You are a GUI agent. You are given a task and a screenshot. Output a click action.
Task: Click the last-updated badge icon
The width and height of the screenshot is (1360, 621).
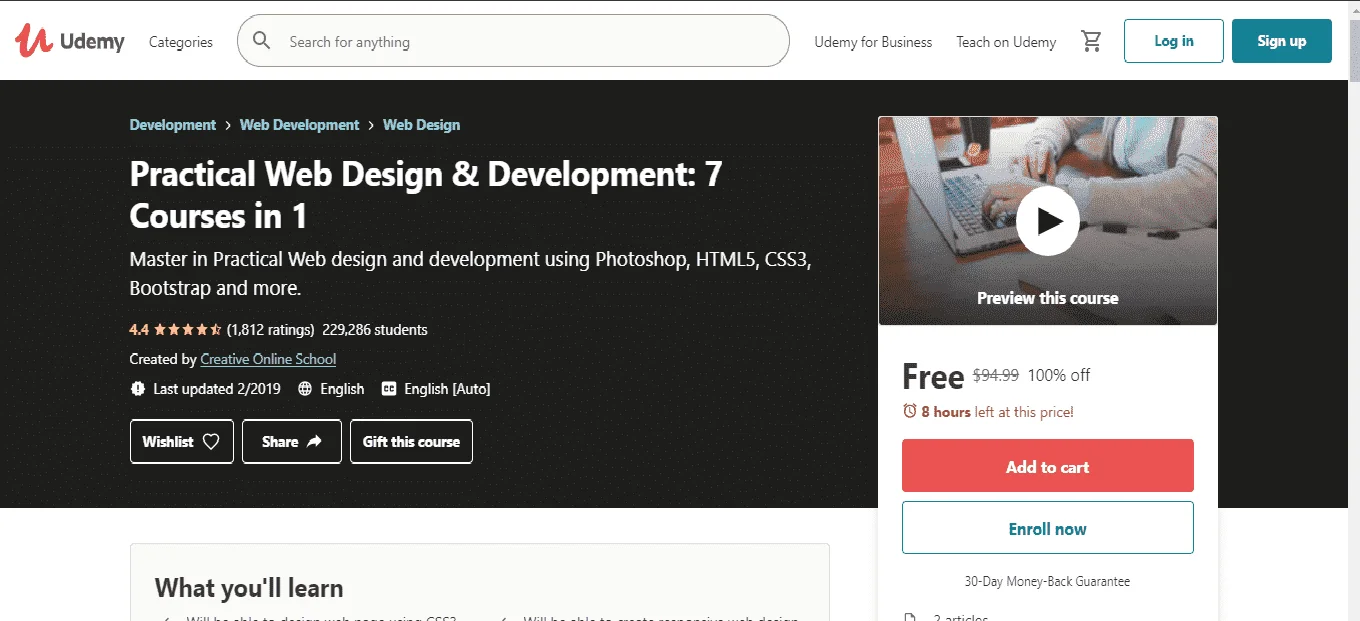tap(137, 388)
